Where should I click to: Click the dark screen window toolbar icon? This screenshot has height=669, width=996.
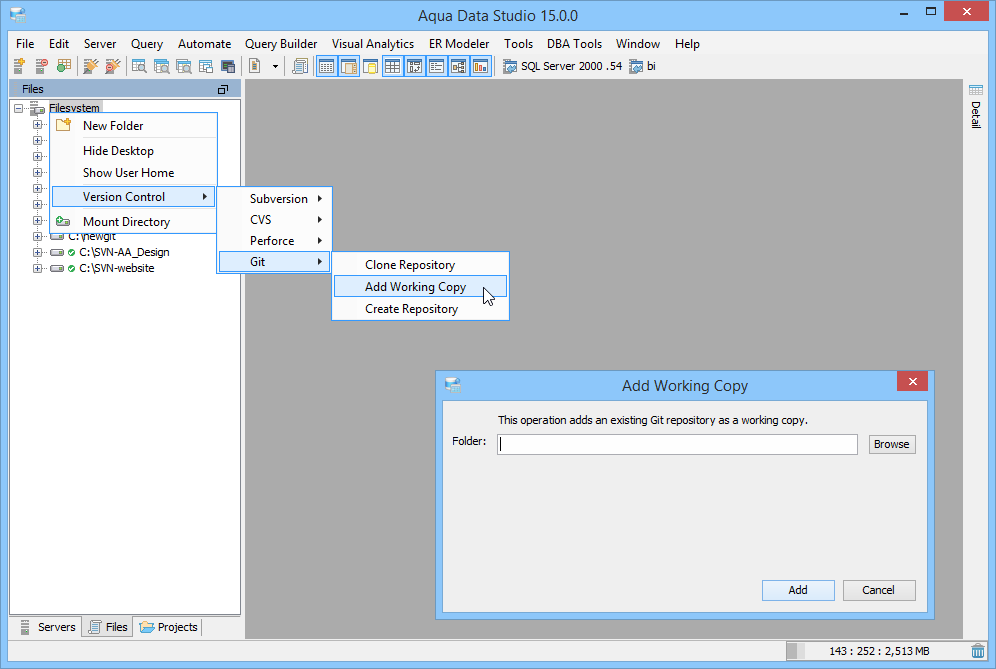click(x=228, y=65)
